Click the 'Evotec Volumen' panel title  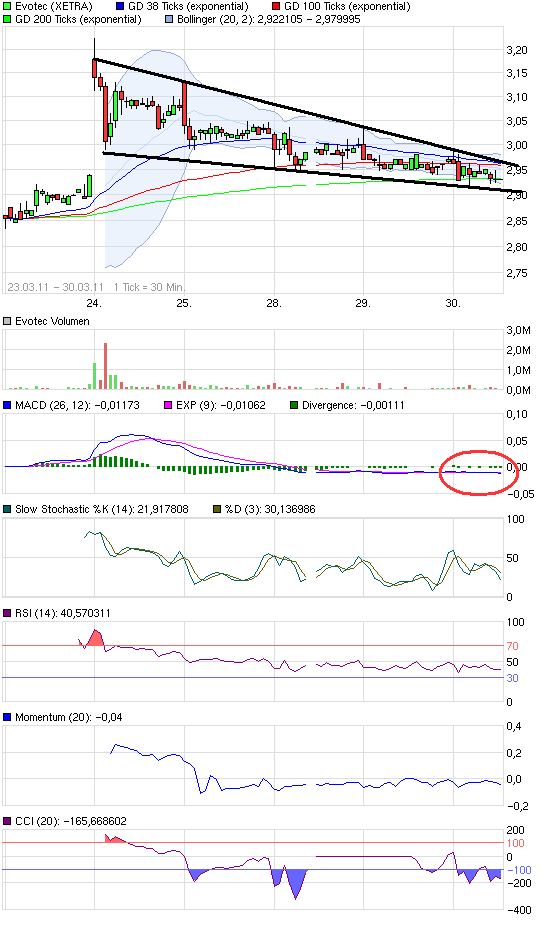tap(52, 321)
